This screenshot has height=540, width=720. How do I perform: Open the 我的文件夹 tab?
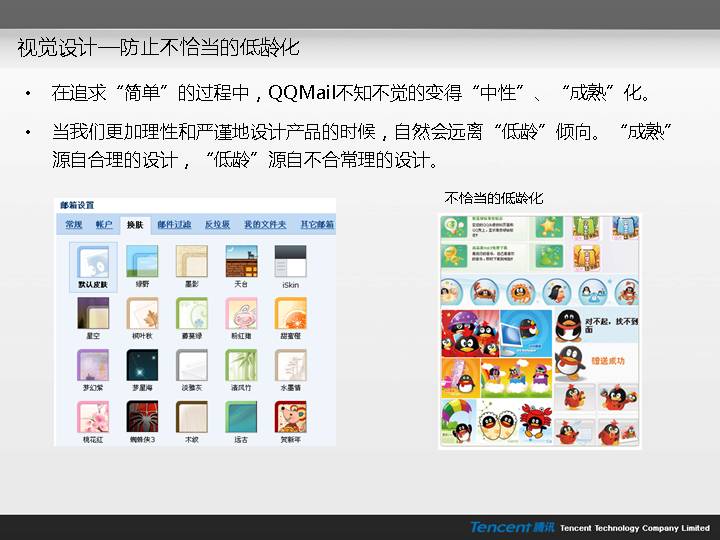coord(265,225)
